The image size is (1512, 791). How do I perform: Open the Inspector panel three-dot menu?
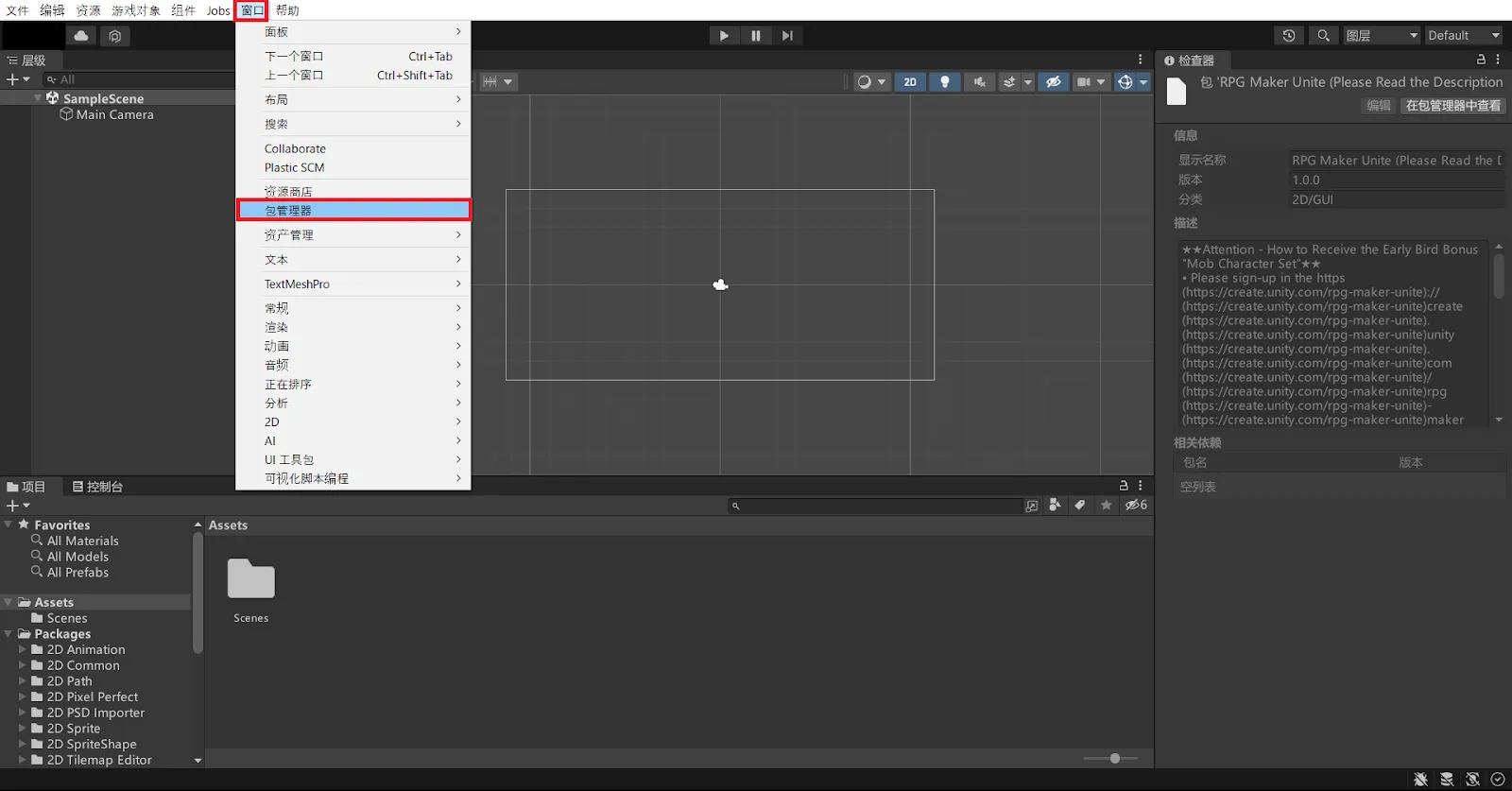click(1498, 60)
